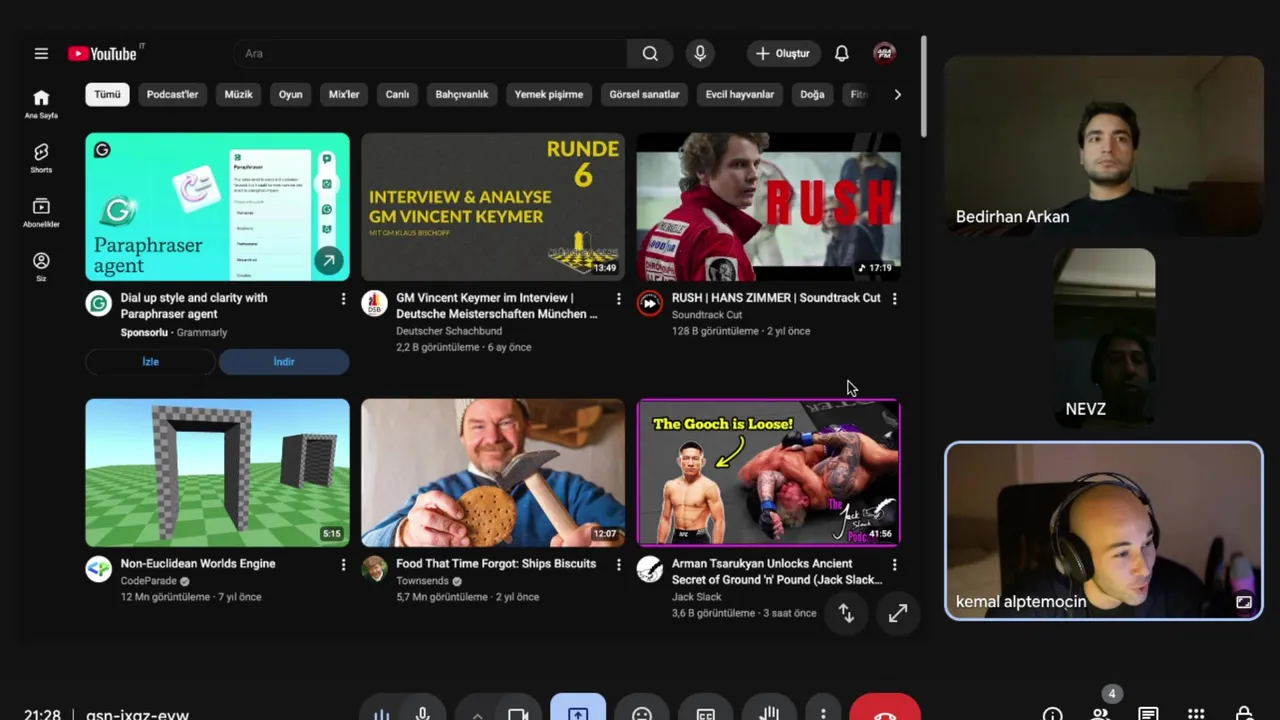This screenshot has width=1280, height=720.
Task: Click the İzle button on Grammarly ad
Action: point(150,362)
